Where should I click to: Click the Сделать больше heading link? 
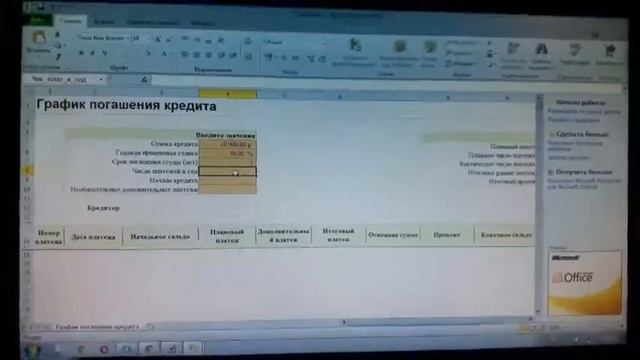pos(582,134)
